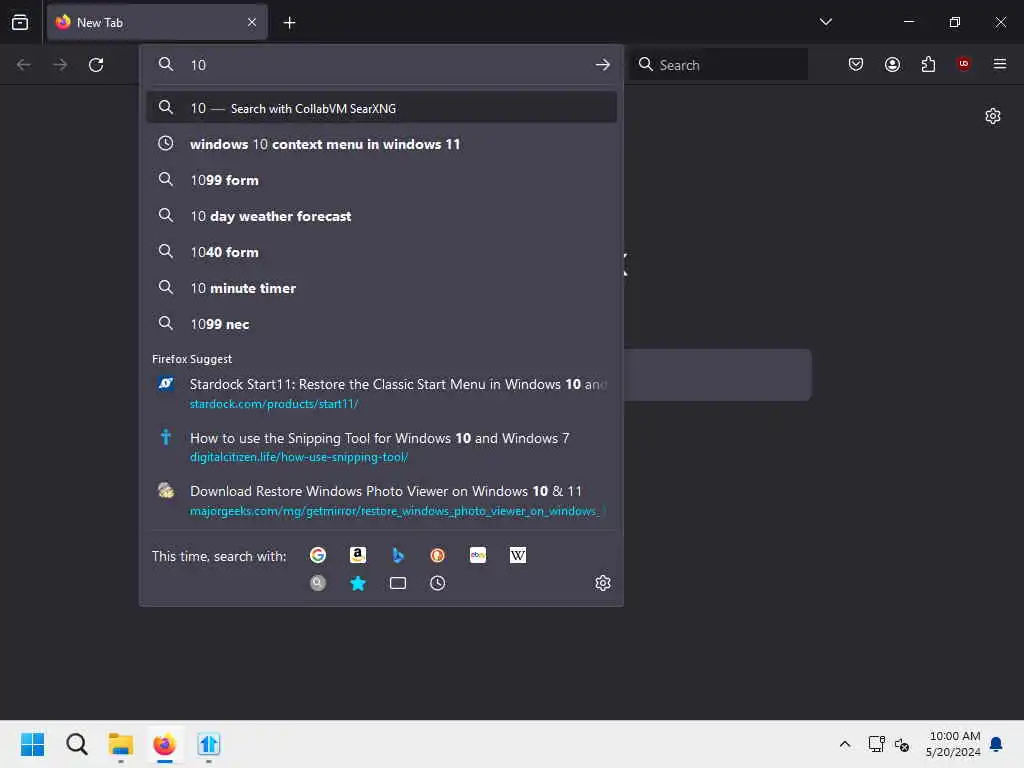The width and height of the screenshot is (1024, 768).
Task: Search open tabs using the tabs icon
Action: (398, 583)
